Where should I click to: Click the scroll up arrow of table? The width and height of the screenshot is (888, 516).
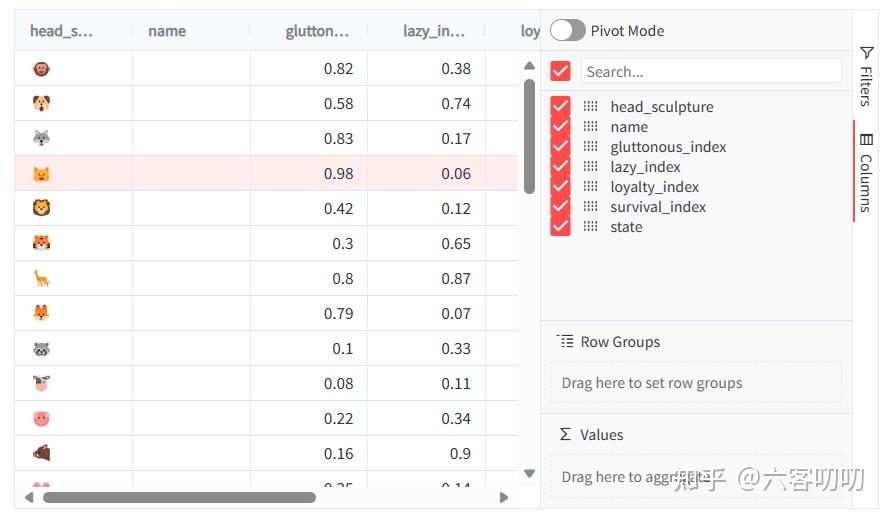click(530, 66)
